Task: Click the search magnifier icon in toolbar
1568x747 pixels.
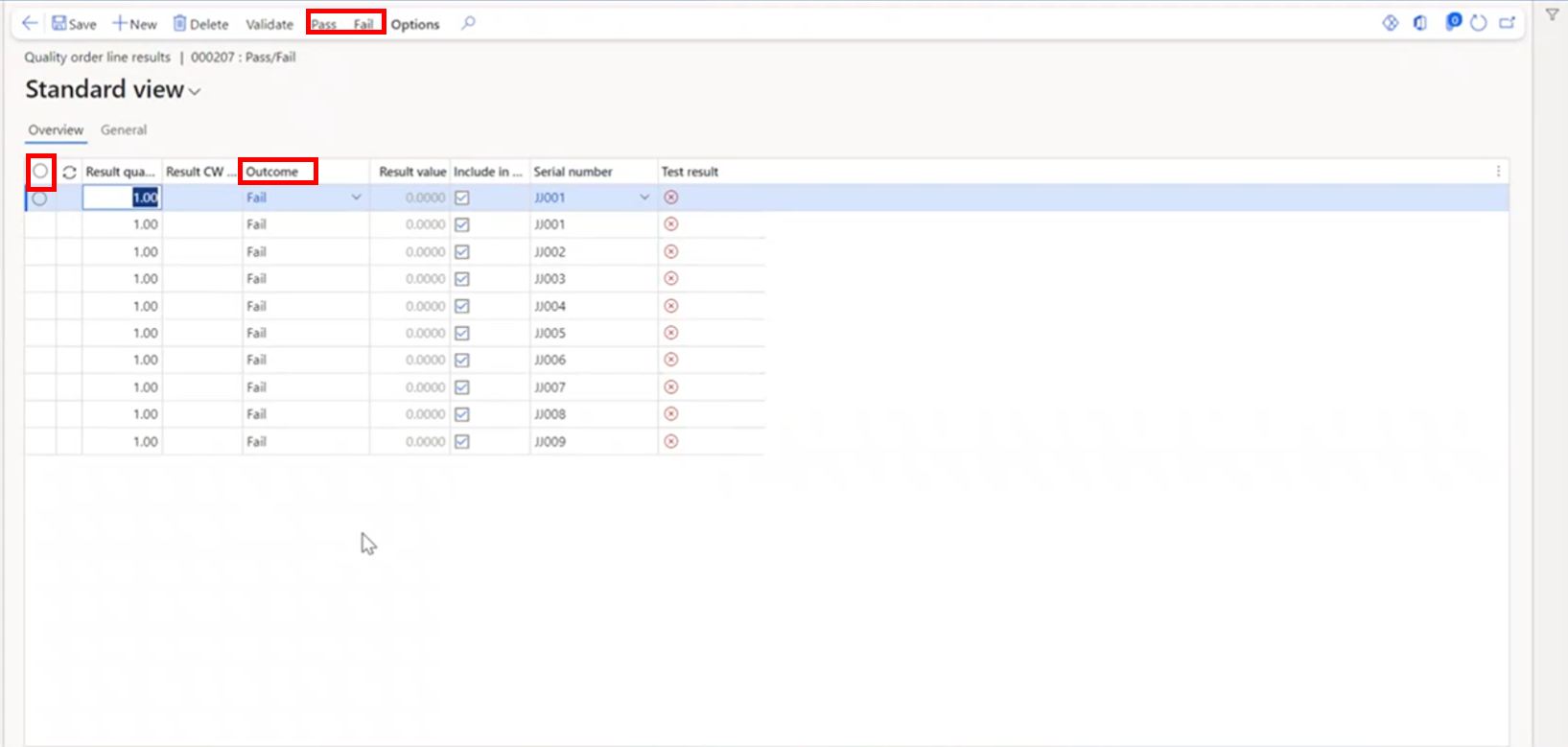Action: 468,23
